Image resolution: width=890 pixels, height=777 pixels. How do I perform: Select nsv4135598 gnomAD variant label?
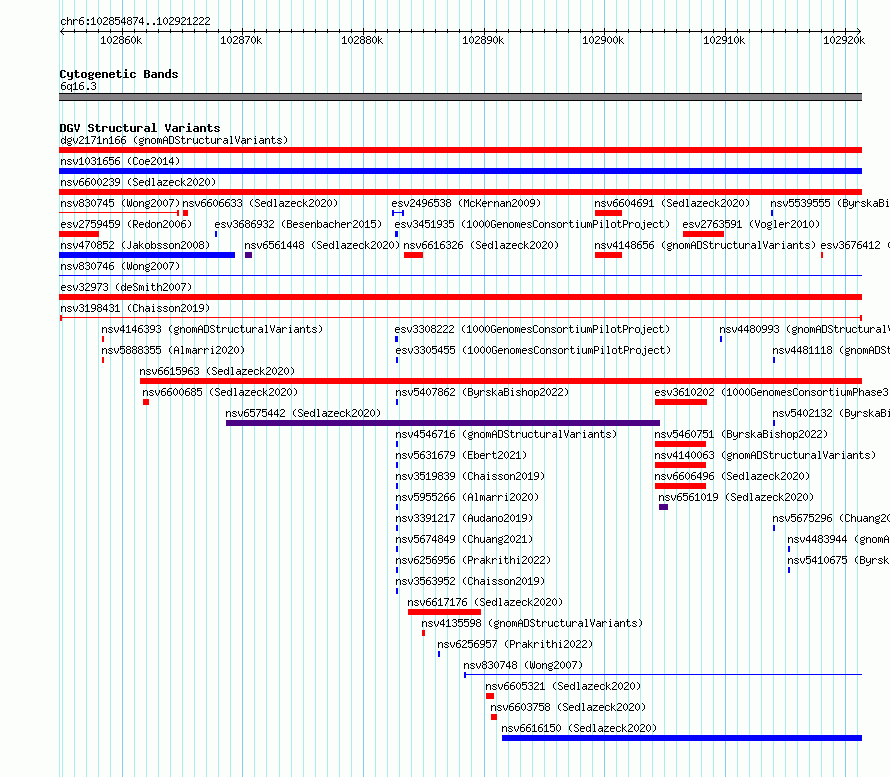click(x=532, y=623)
